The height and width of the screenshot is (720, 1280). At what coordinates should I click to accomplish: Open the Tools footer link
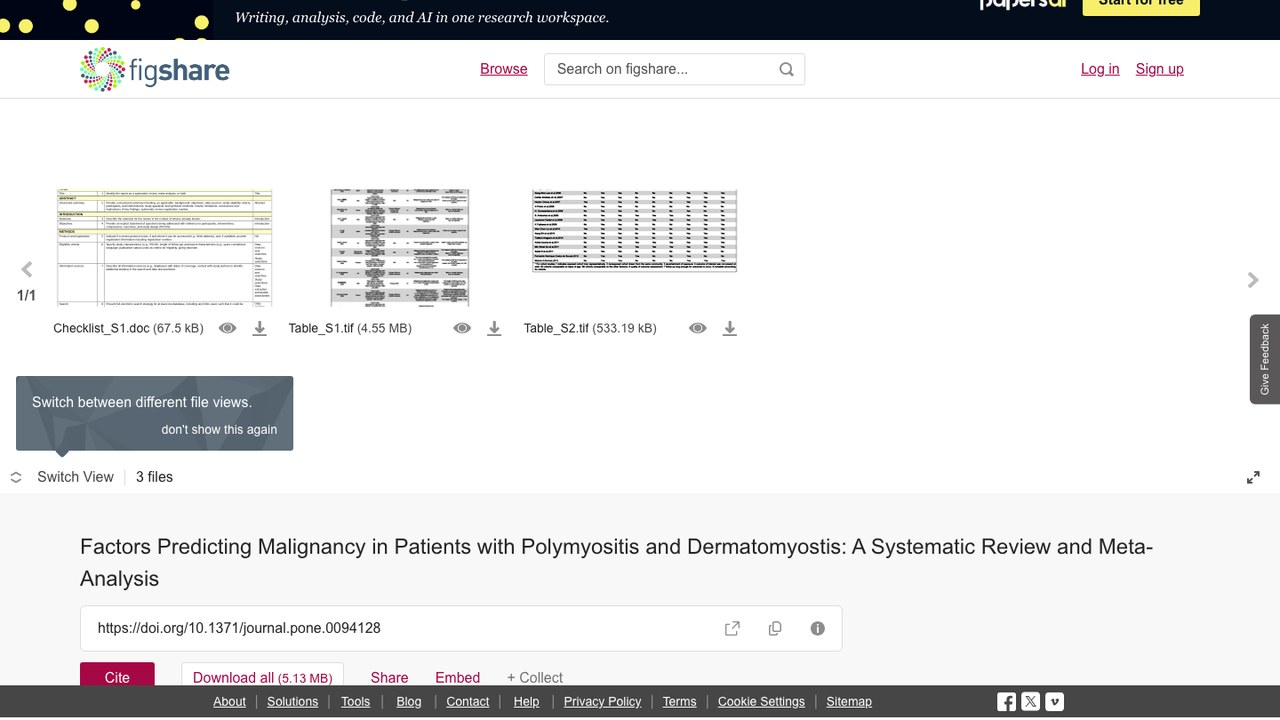click(355, 702)
